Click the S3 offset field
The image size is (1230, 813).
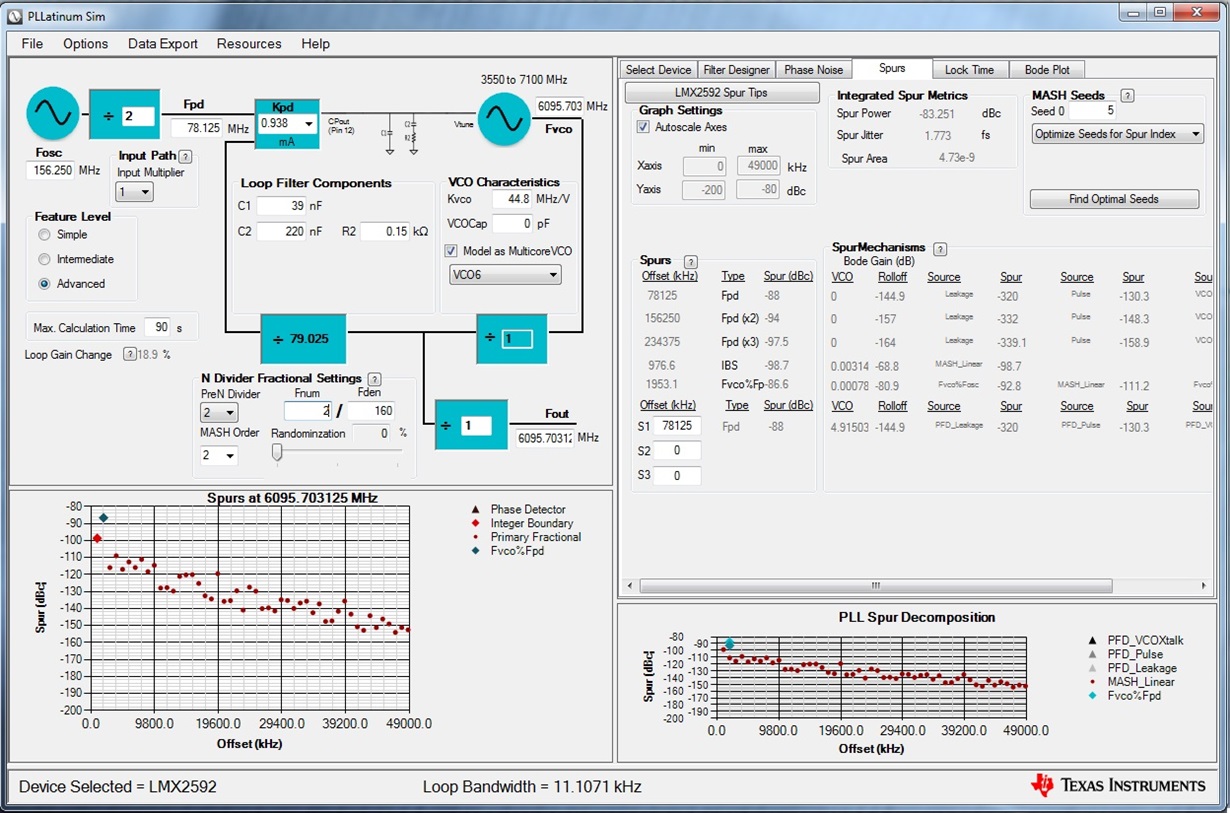677,475
